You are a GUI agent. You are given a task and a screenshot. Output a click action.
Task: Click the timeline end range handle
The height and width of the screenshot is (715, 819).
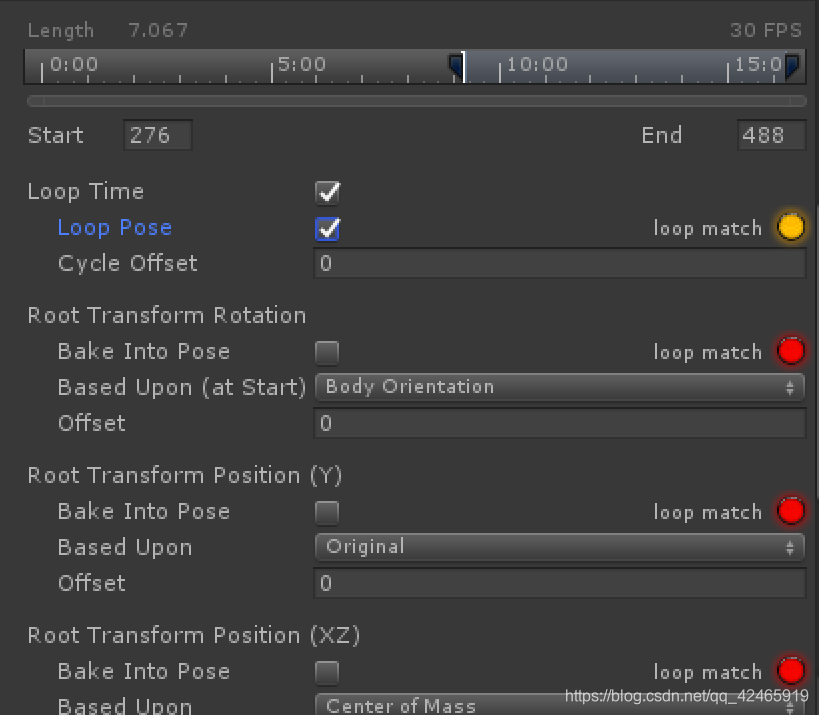(792, 67)
